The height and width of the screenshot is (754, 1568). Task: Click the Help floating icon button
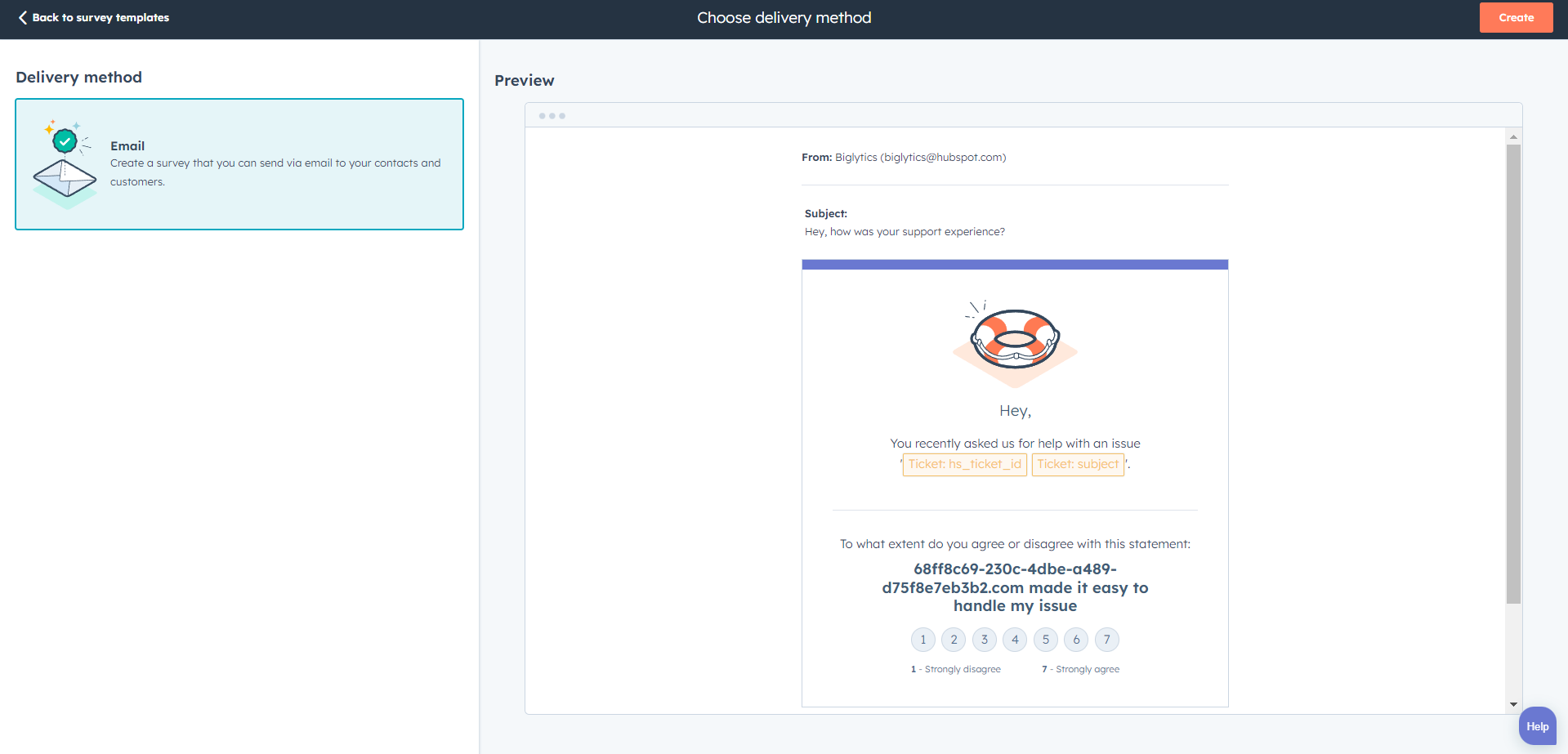pyautogui.click(x=1538, y=725)
